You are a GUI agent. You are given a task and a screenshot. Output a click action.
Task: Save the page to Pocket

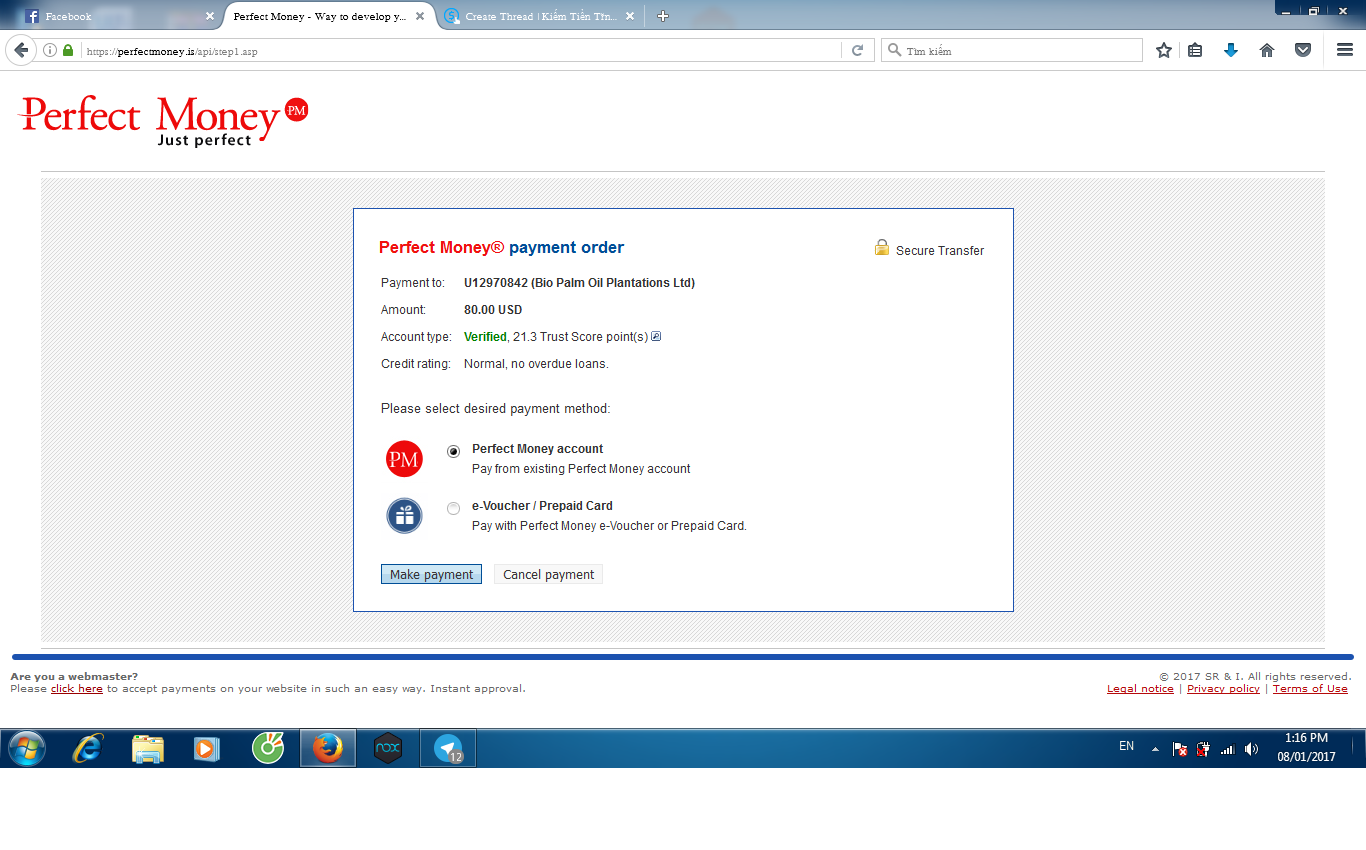[x=1303, y=50]
